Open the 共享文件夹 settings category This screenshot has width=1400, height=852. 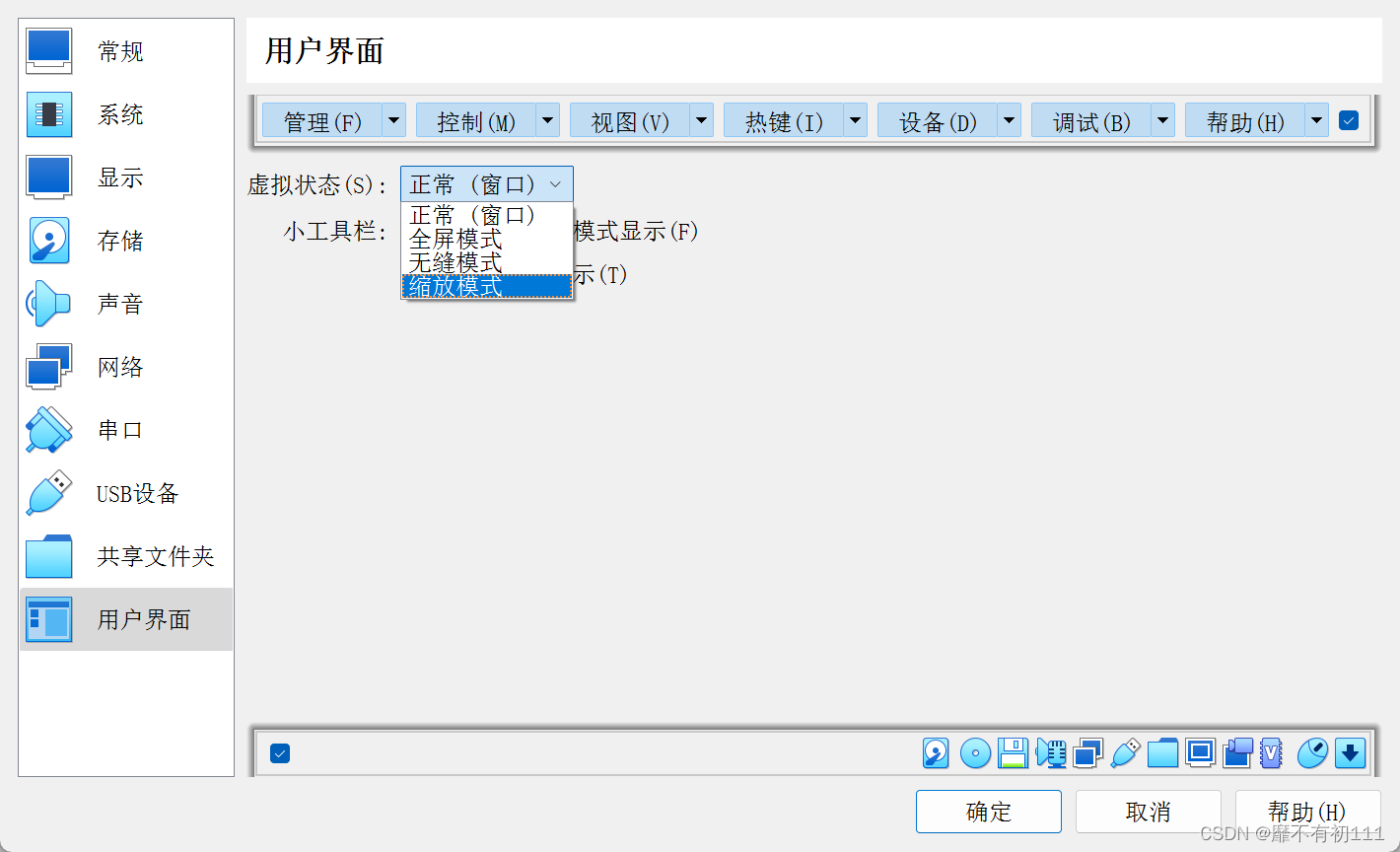(x=126, y=556)
